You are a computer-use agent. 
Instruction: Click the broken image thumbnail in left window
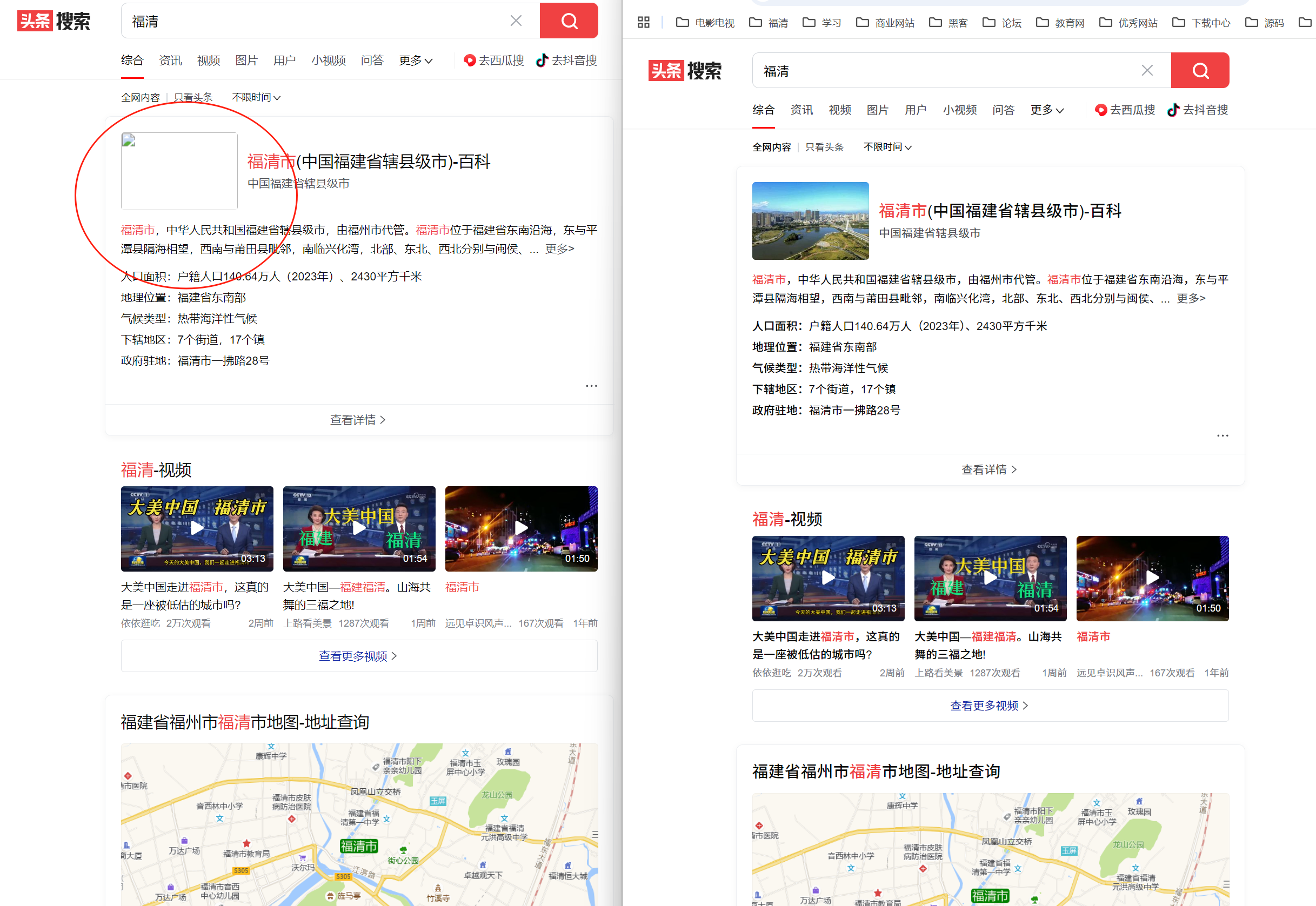click(x=179, y=171)
